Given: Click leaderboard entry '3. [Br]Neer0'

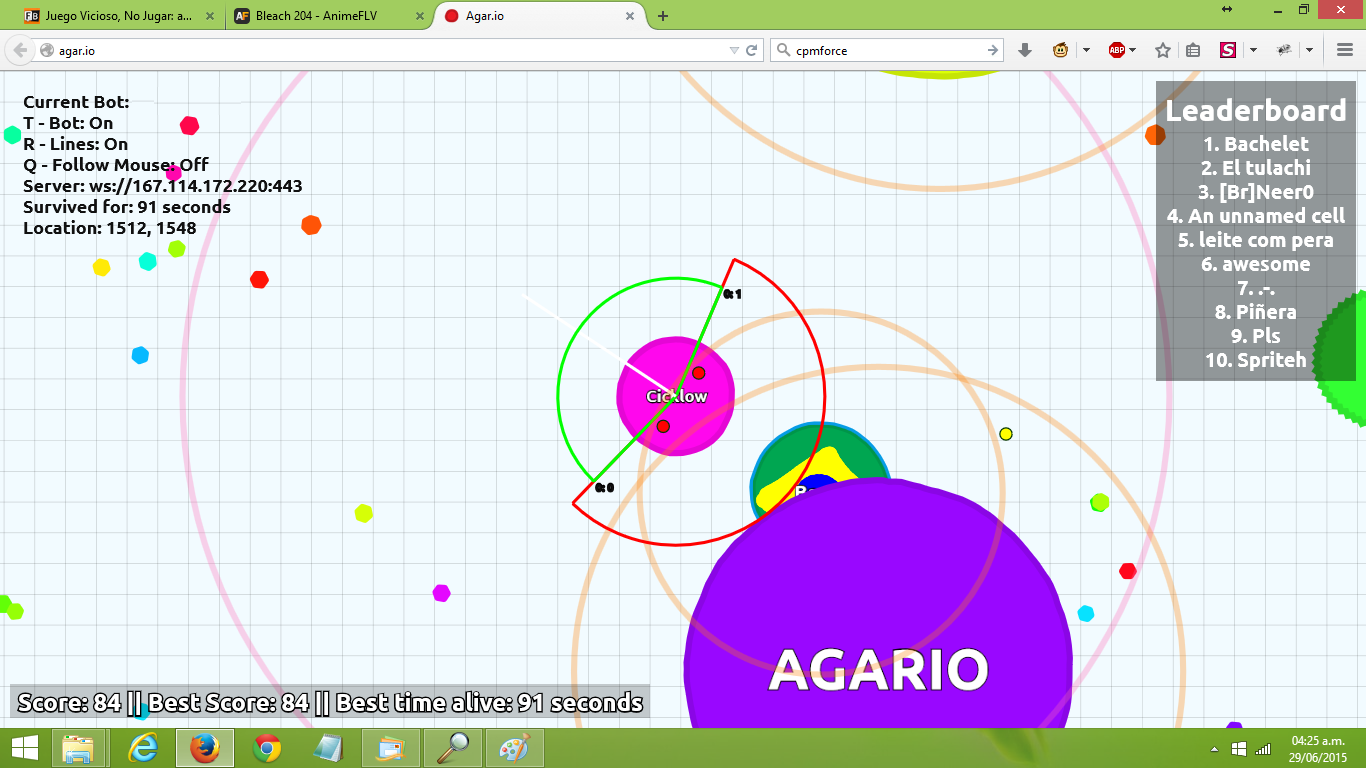Looking at the screenshot, I should coord(1256,192).
